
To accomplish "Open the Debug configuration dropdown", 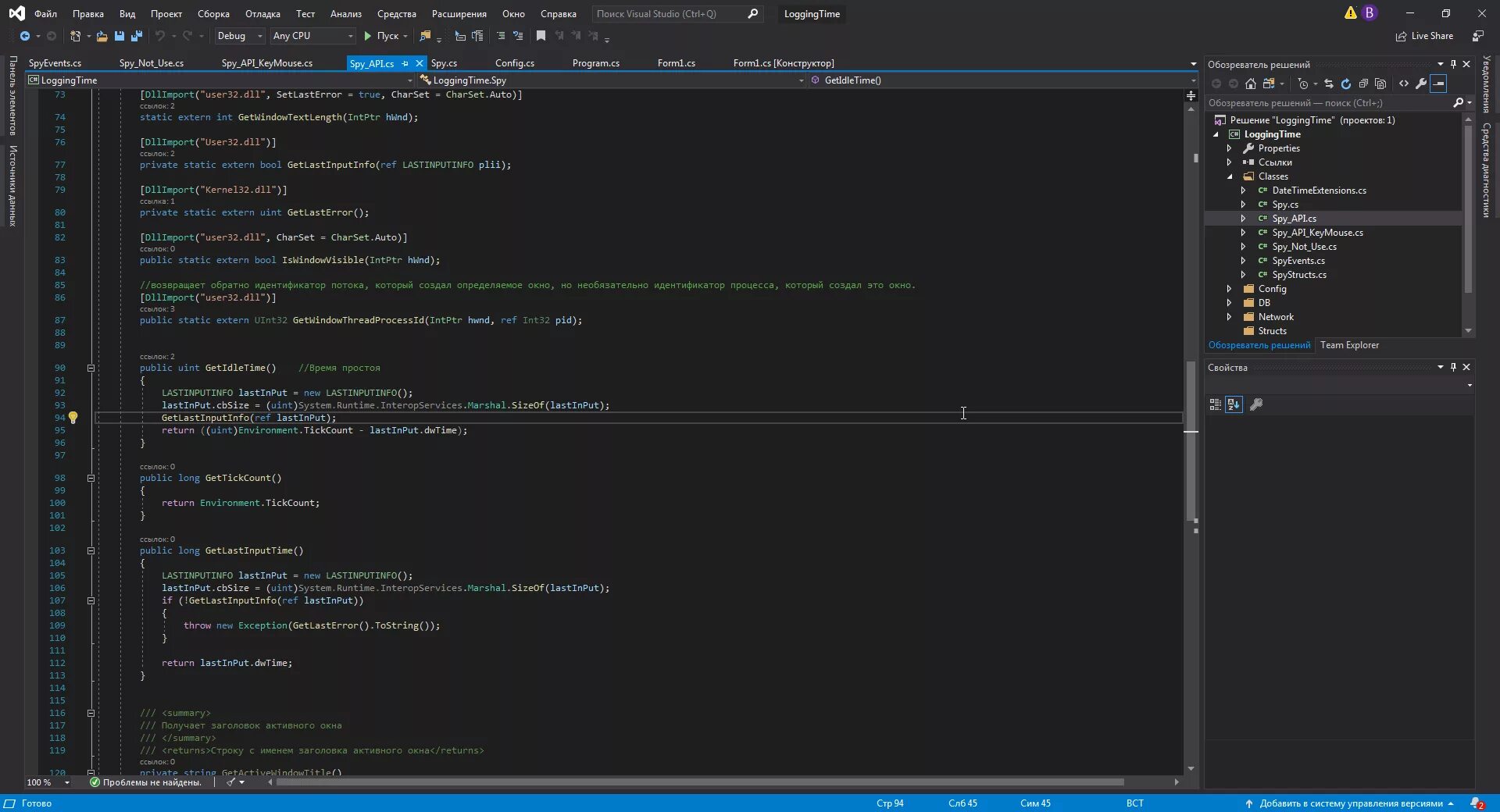I will click(x=238, y=36).
